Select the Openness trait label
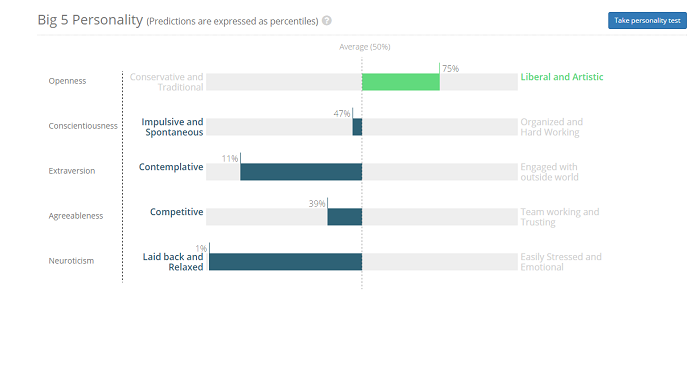Viewport: 700px width, 378px height. [x=67, y=81]
